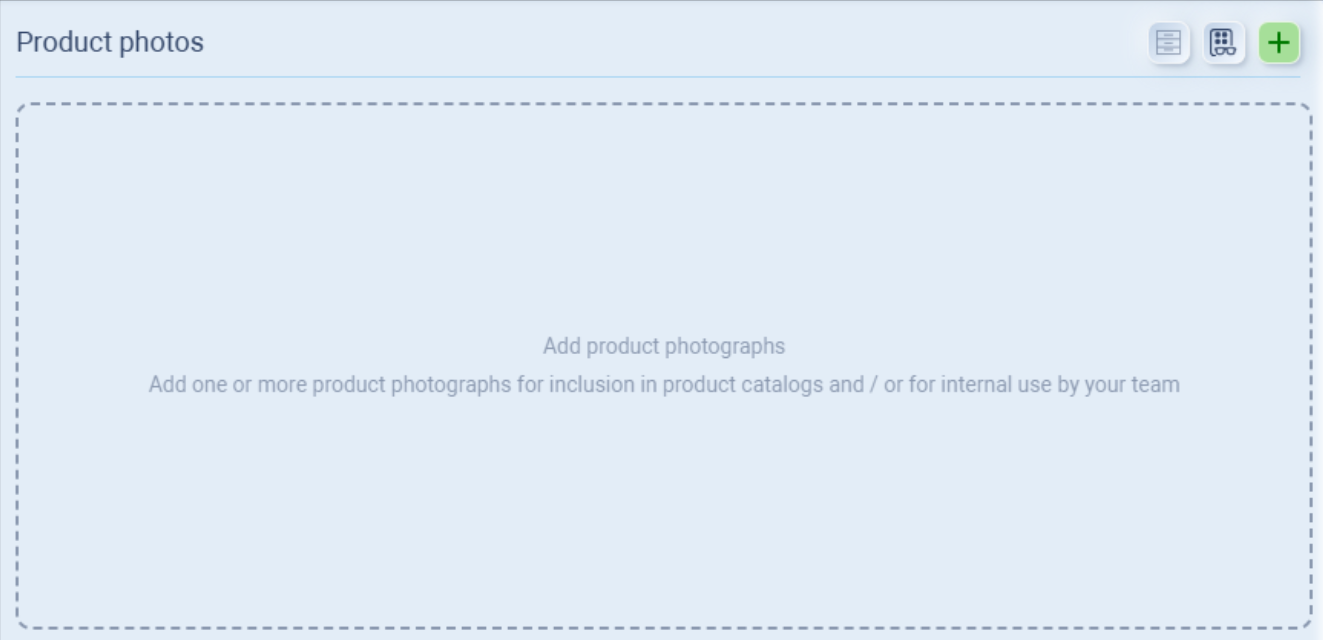This screenshot has width=1323, height=640.
Task: Hit the green plus icon beside Product photos
Action: pyautogui.click(x=1279, y=43)
